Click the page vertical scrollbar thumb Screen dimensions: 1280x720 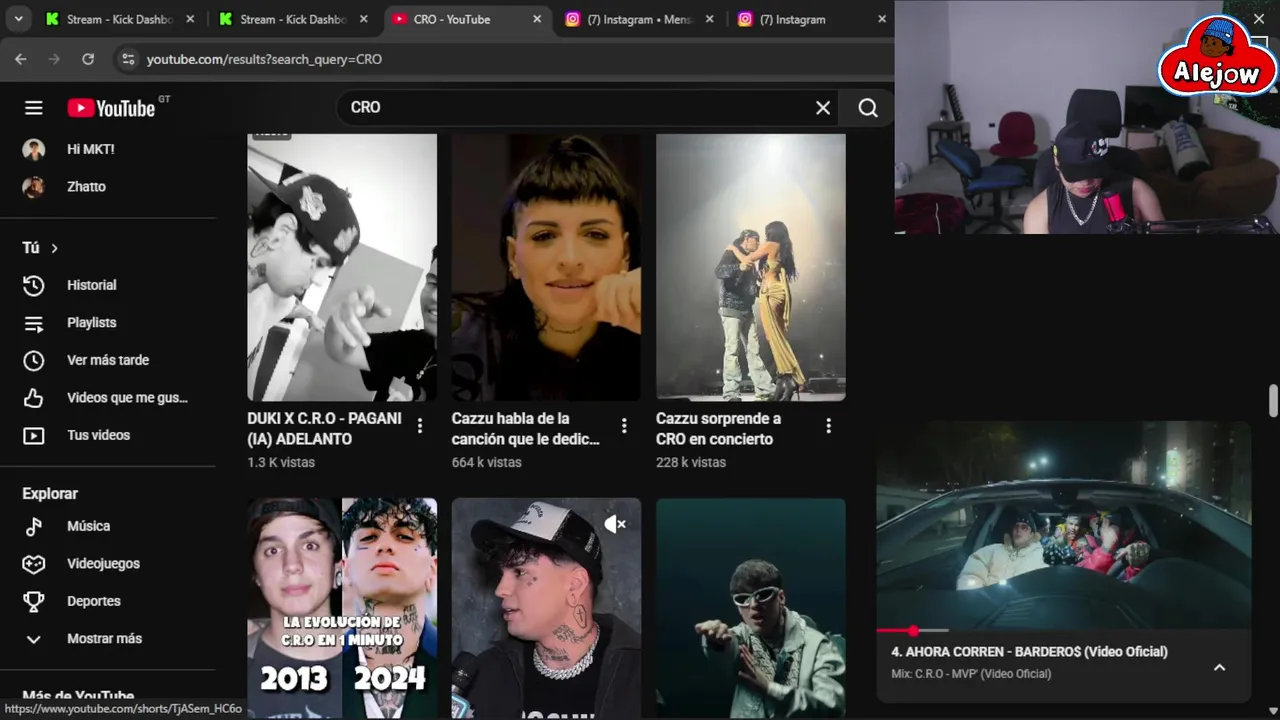[x=1273, y=400]
